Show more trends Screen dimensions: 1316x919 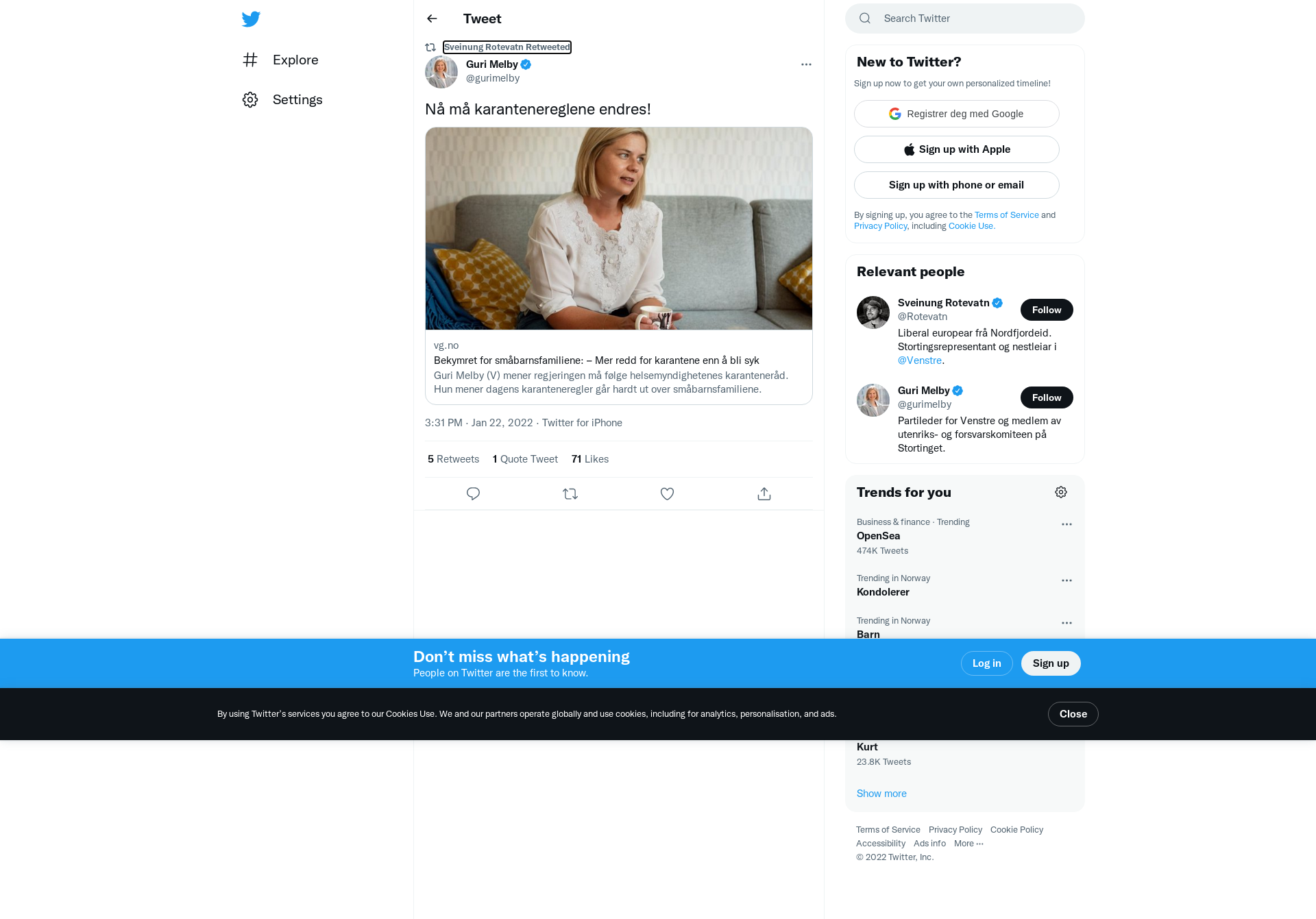(x=881, y=794)
